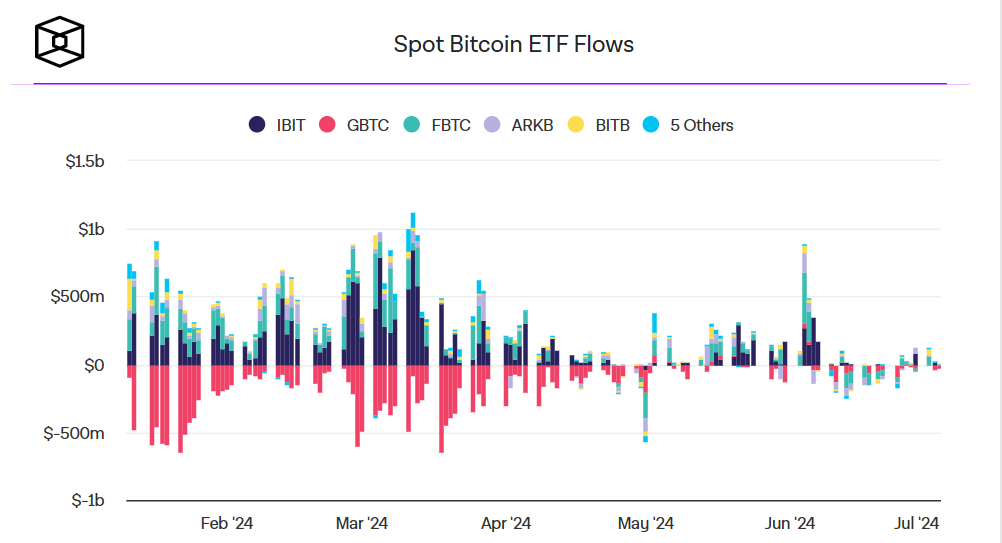Select the Feb '24 axis label

coord(227,523)
